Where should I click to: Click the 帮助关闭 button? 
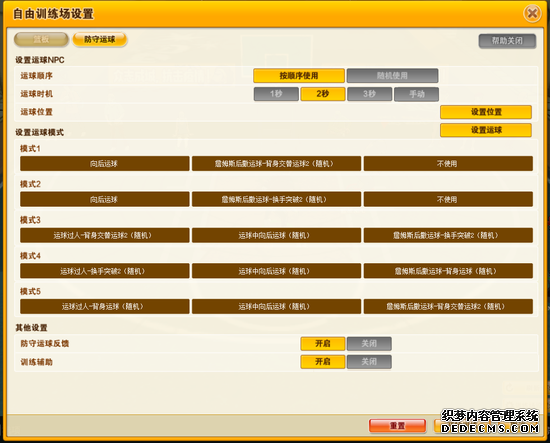click(x=507, y=41)
